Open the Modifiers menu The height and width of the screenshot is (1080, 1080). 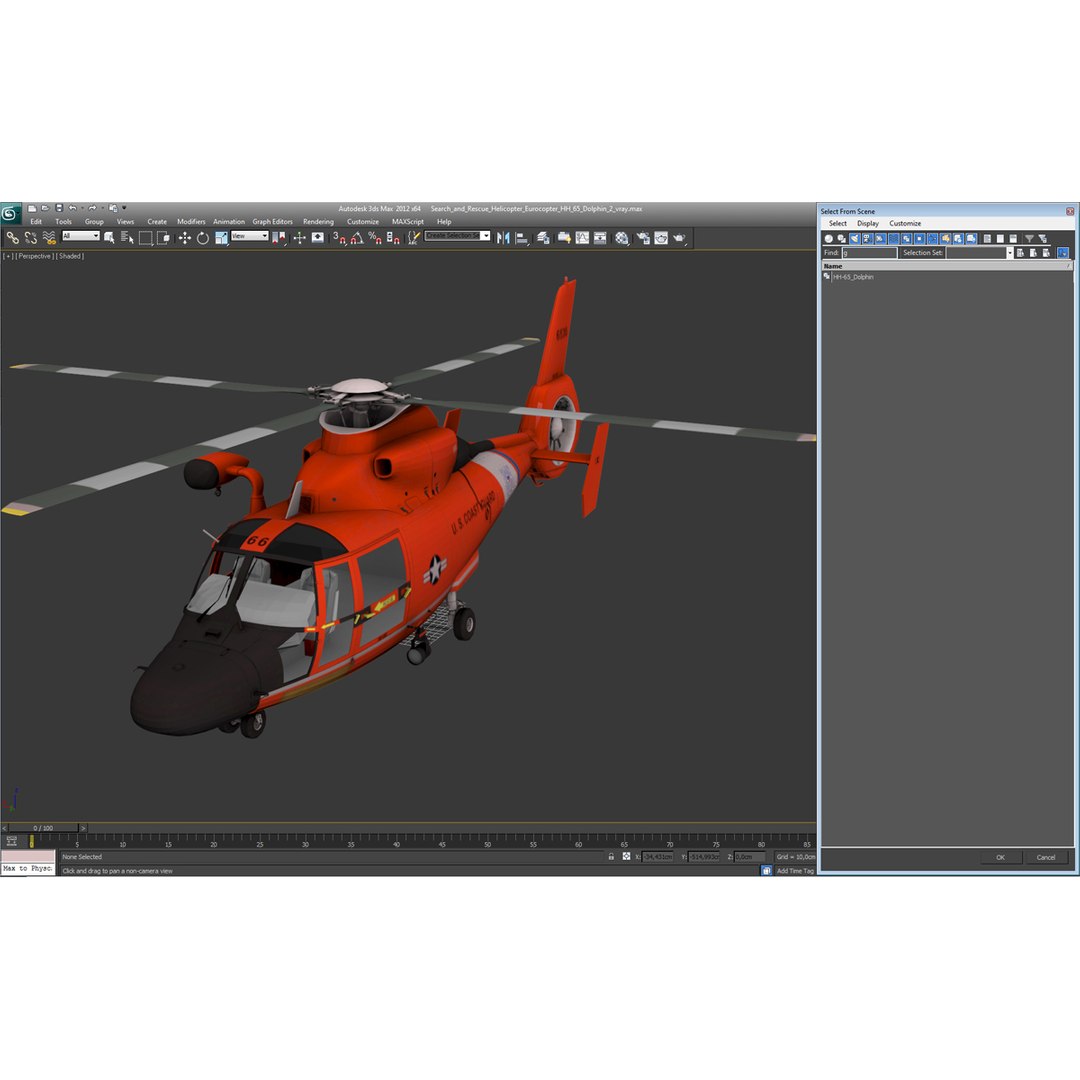[x=191, y=222]
